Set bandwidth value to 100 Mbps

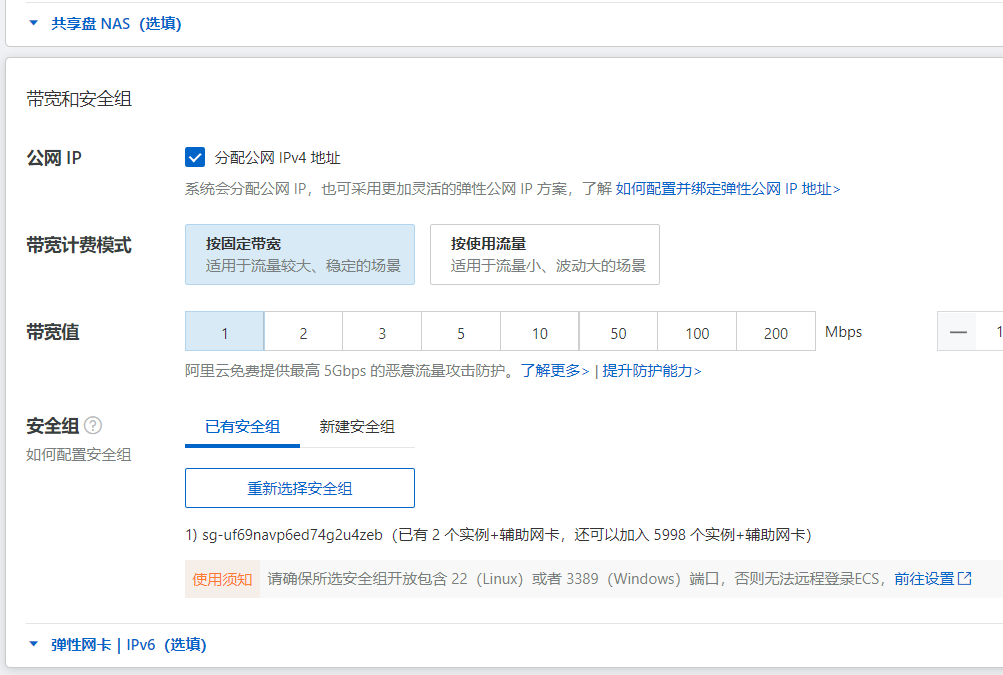click(697, 333)
